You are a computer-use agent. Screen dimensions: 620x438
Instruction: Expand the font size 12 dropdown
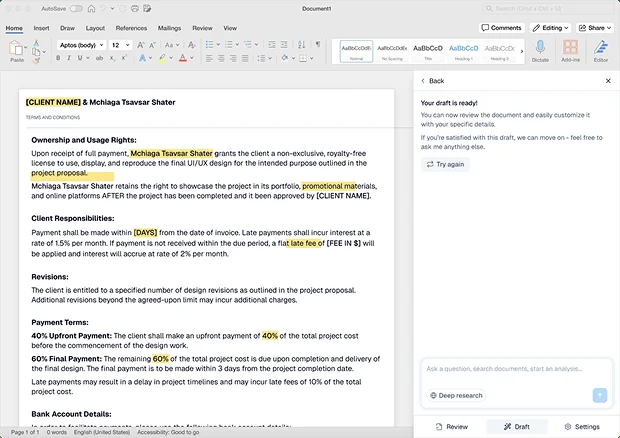[120, 45]
